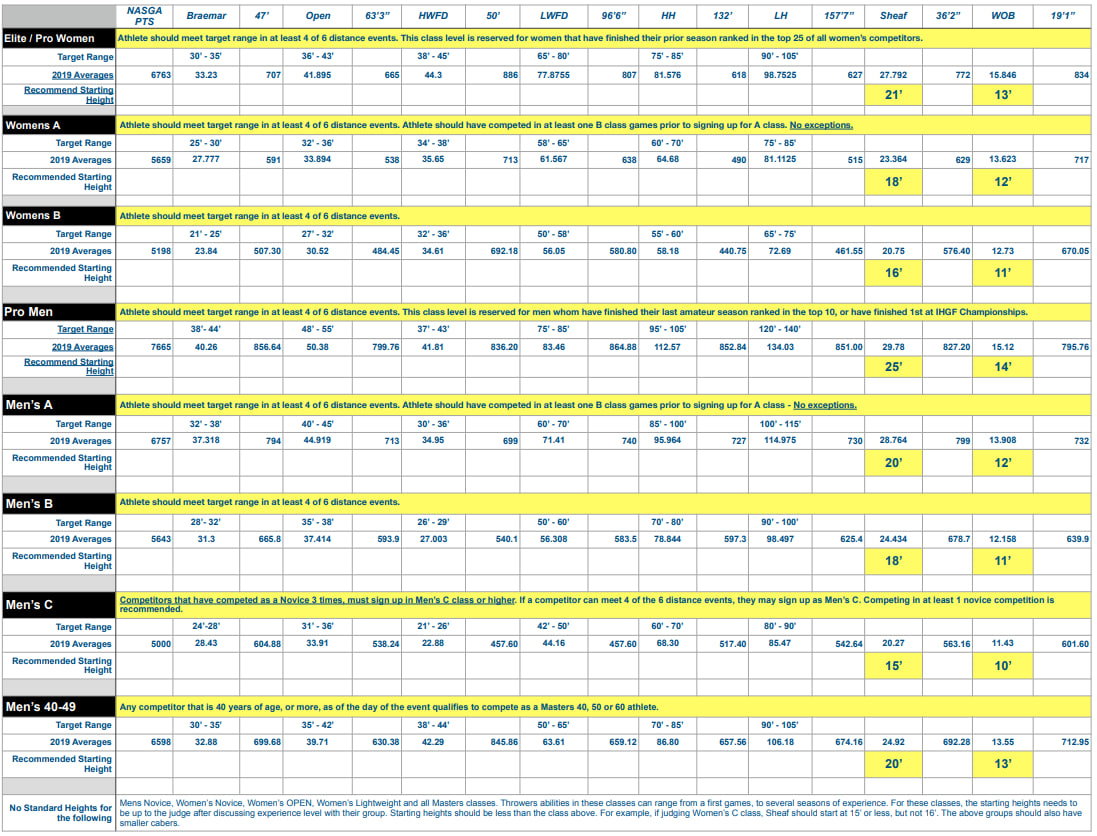Click the No Standard Heights for the following label
Image resolution: width=1097 pixels, height=836 pixels.
pyautogui.click(x=62, y=812)
